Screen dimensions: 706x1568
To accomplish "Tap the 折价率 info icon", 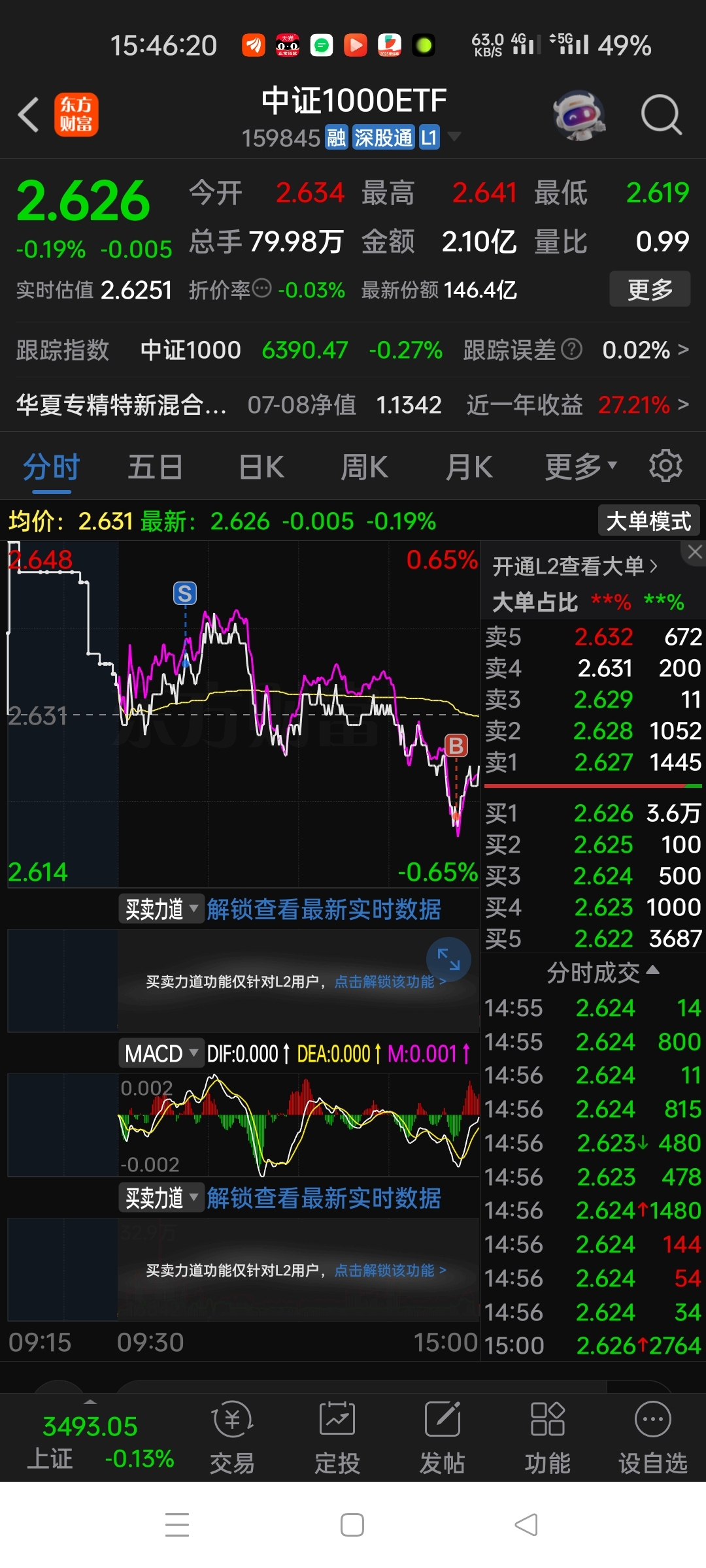I will tap(261, 288).
